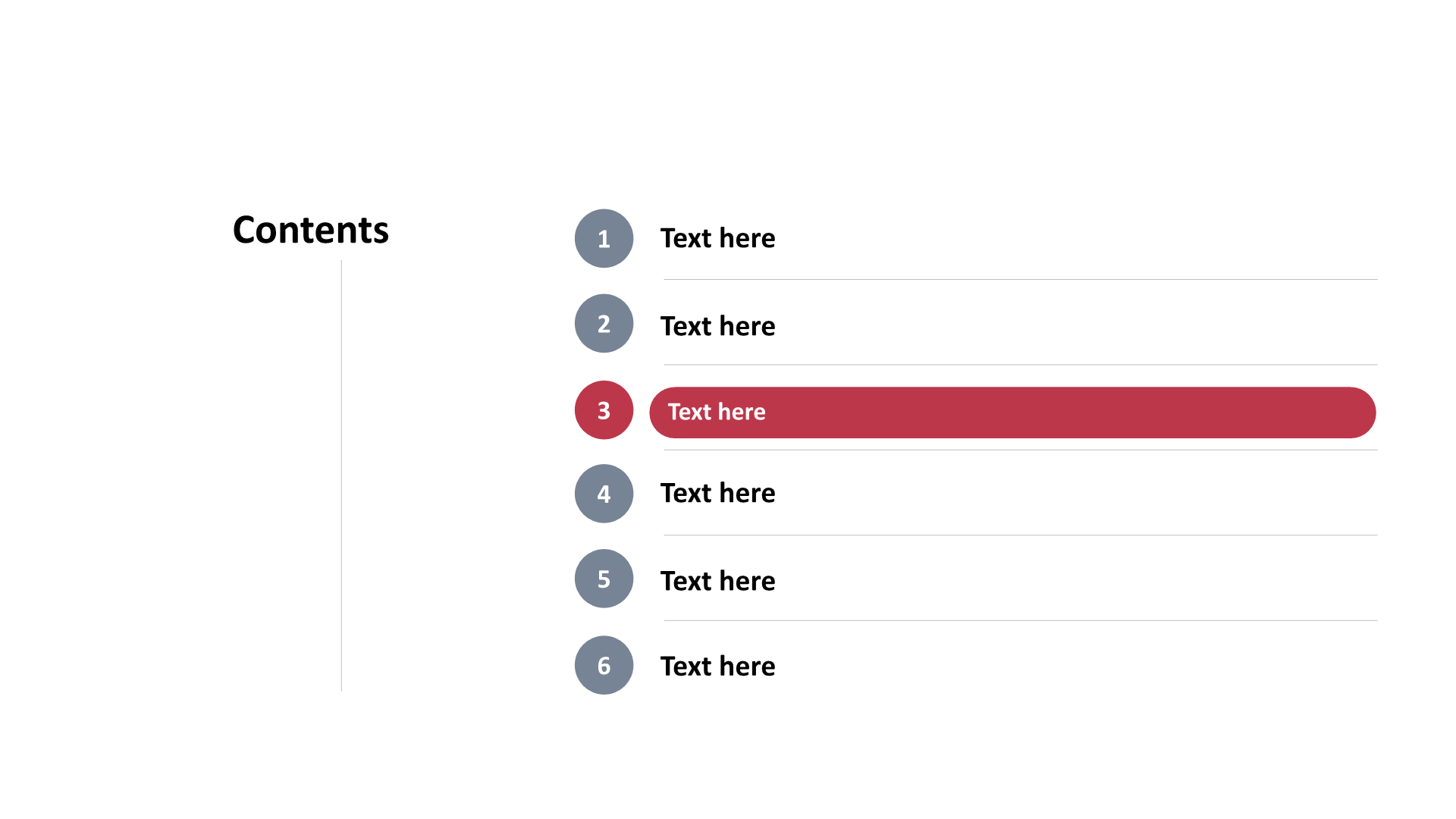1456x819 pixels.
Task: Select "Text here" label next to circle 5
Action: pos(717,581)
